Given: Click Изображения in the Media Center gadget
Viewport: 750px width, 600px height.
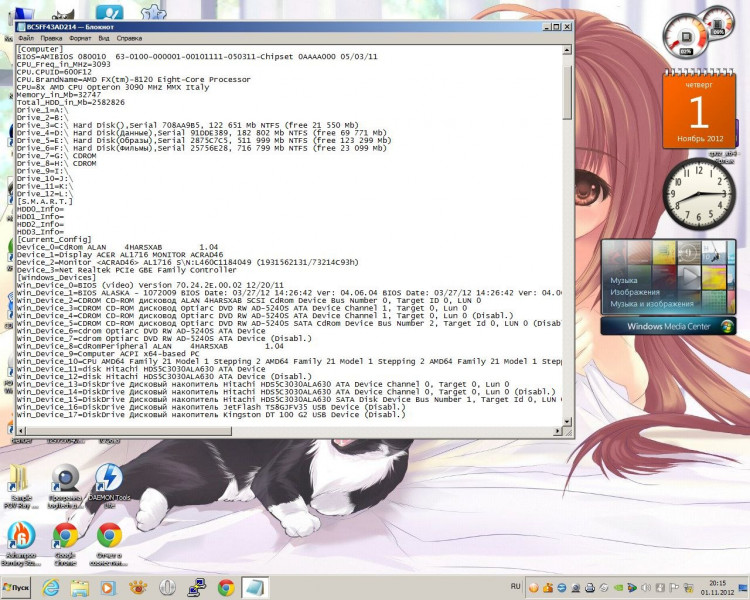Looking at the screenshot, I should tap(635, 292).
